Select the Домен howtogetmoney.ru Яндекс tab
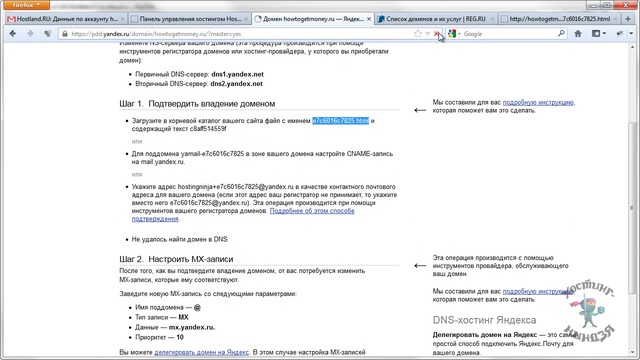This screenshot has width=640, height=360. (312, 19)
